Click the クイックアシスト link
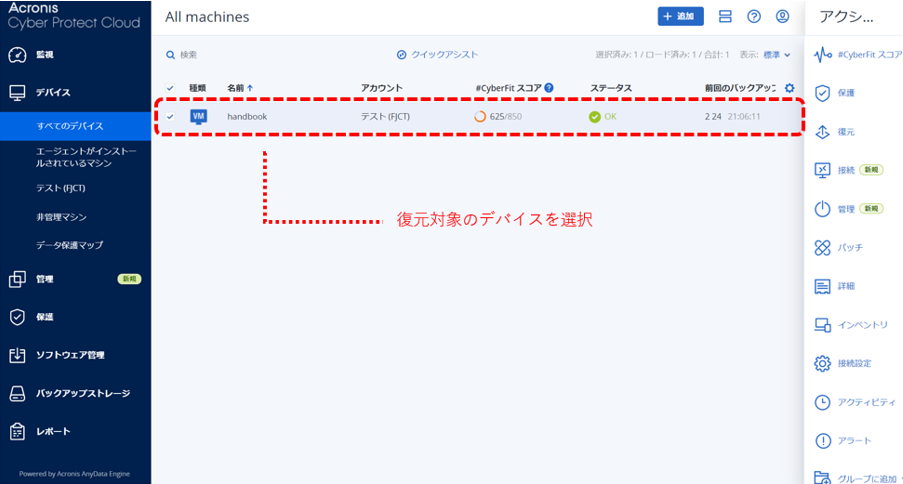Image resolution: width=903 pixels, height=484 pixels. pyautogui.click(x=437, y=55)
